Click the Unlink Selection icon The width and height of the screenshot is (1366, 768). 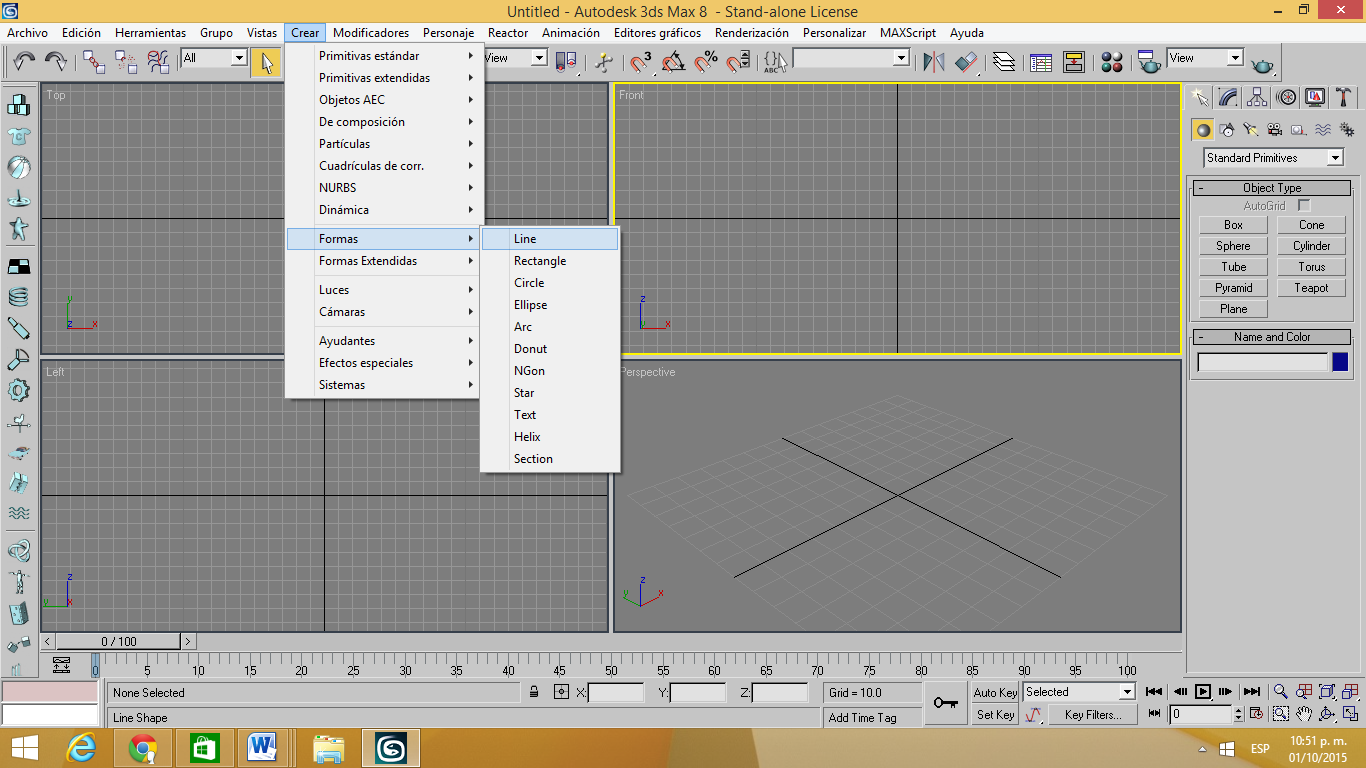click(126, 62)
